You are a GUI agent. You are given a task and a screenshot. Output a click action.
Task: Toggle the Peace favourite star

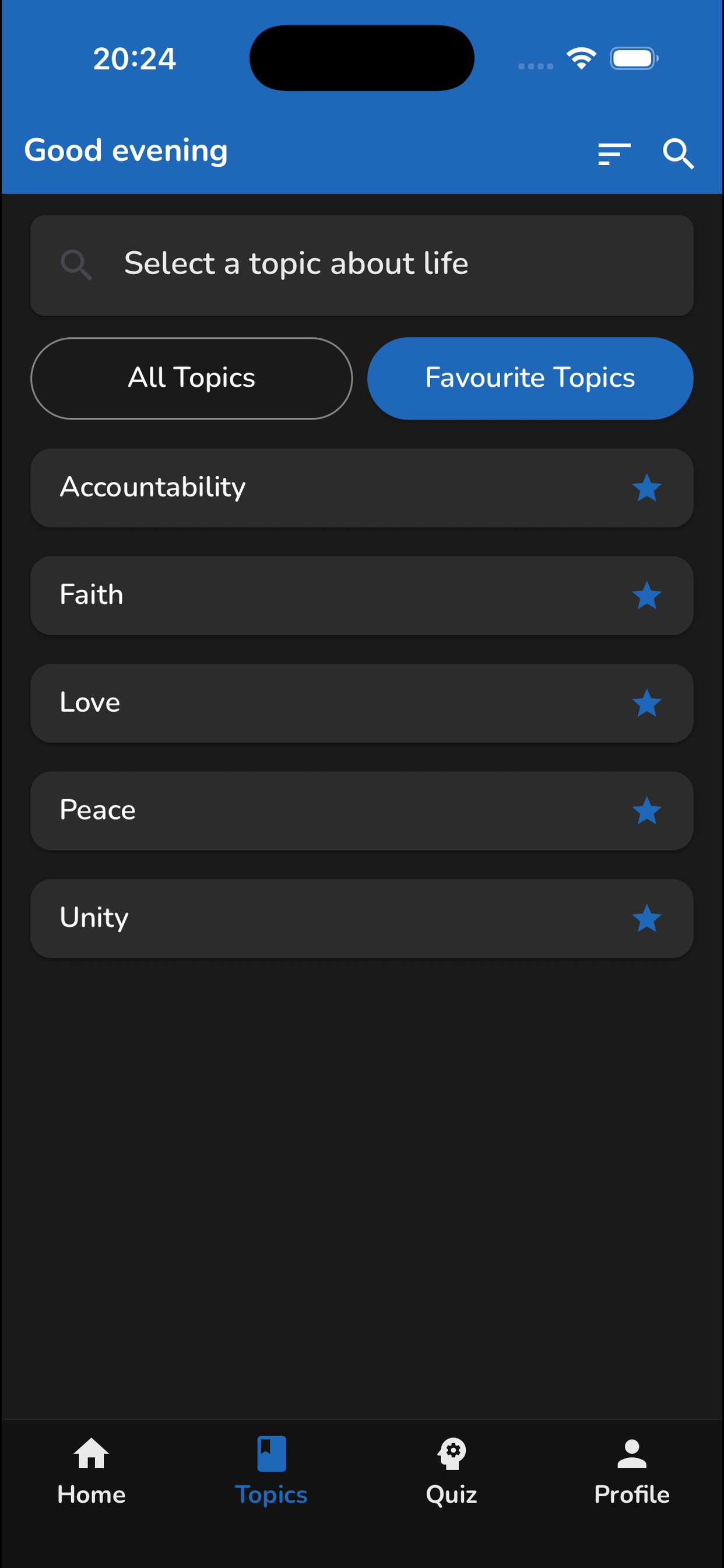coord(646,811)
